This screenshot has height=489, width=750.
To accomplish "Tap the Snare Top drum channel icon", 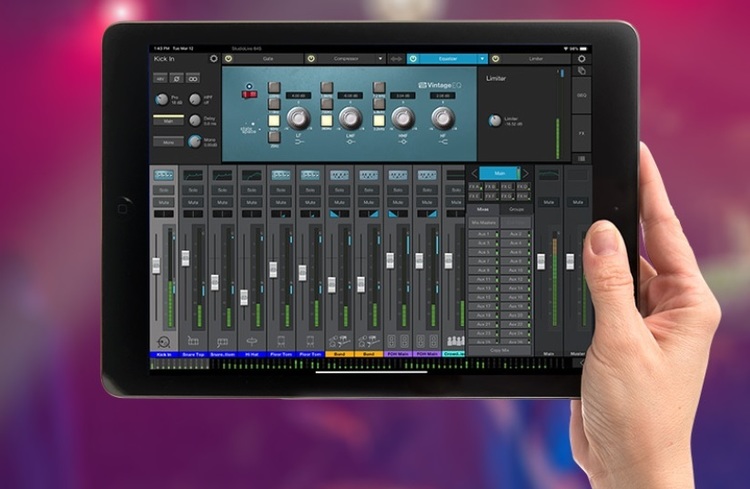I will 192,342.
